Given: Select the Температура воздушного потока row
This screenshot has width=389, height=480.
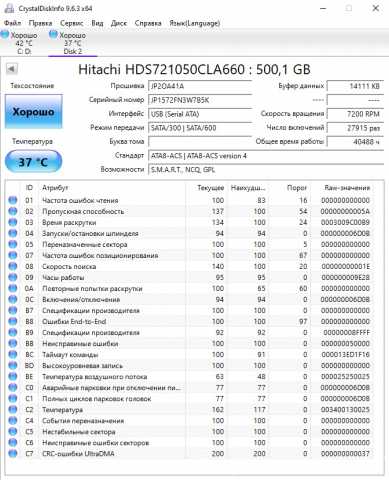Looking at the screenshot, I should click(189, 376).
